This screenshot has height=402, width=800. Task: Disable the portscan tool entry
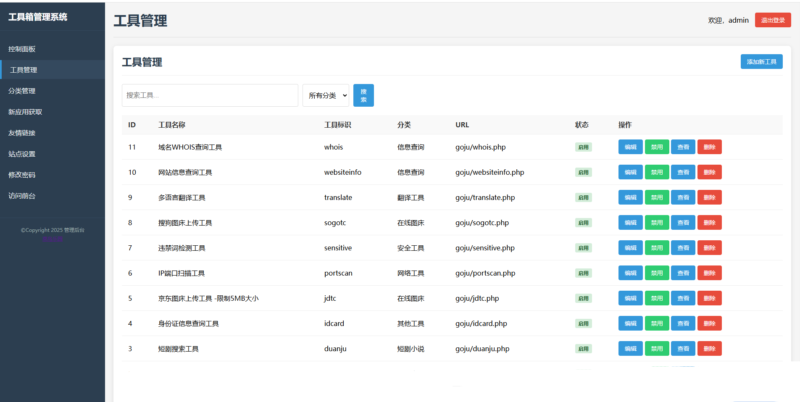click(657, 273)
